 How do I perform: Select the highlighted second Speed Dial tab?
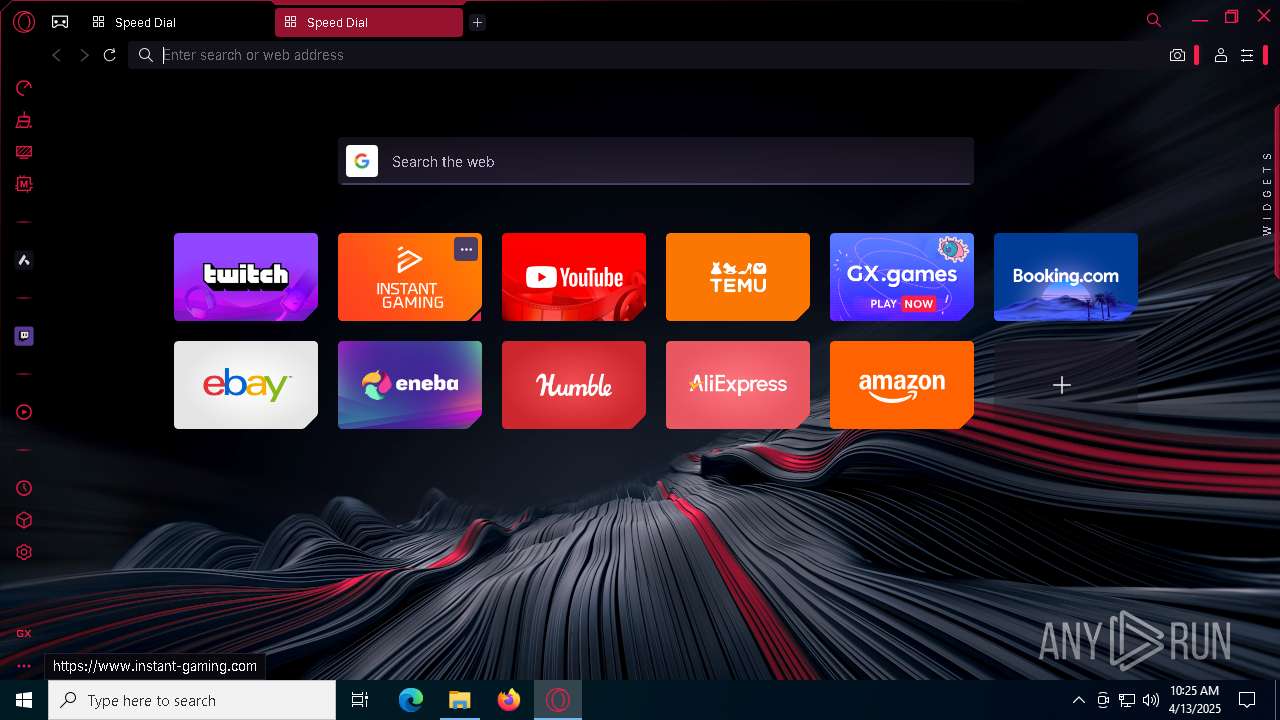click(368, 22)
